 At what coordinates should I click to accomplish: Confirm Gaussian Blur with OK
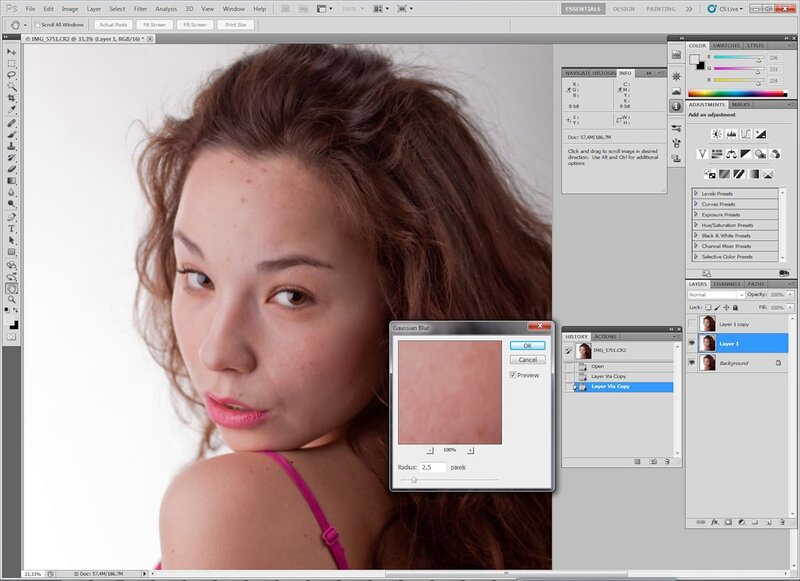point(527,345)
